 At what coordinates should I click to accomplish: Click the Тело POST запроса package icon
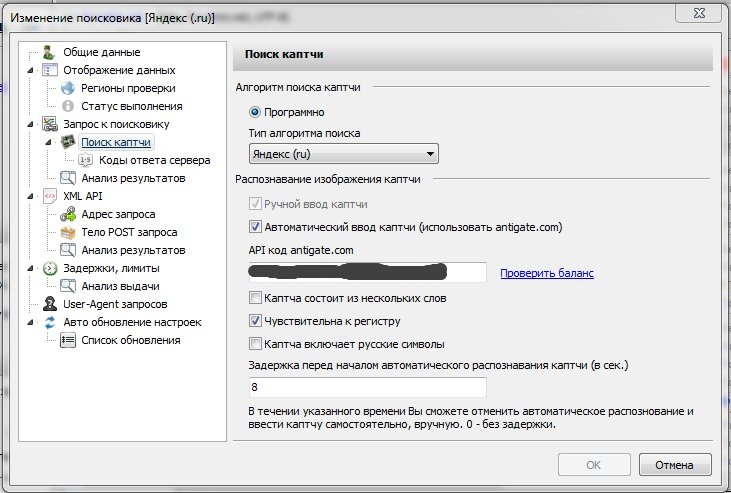(x=68, y=232)
